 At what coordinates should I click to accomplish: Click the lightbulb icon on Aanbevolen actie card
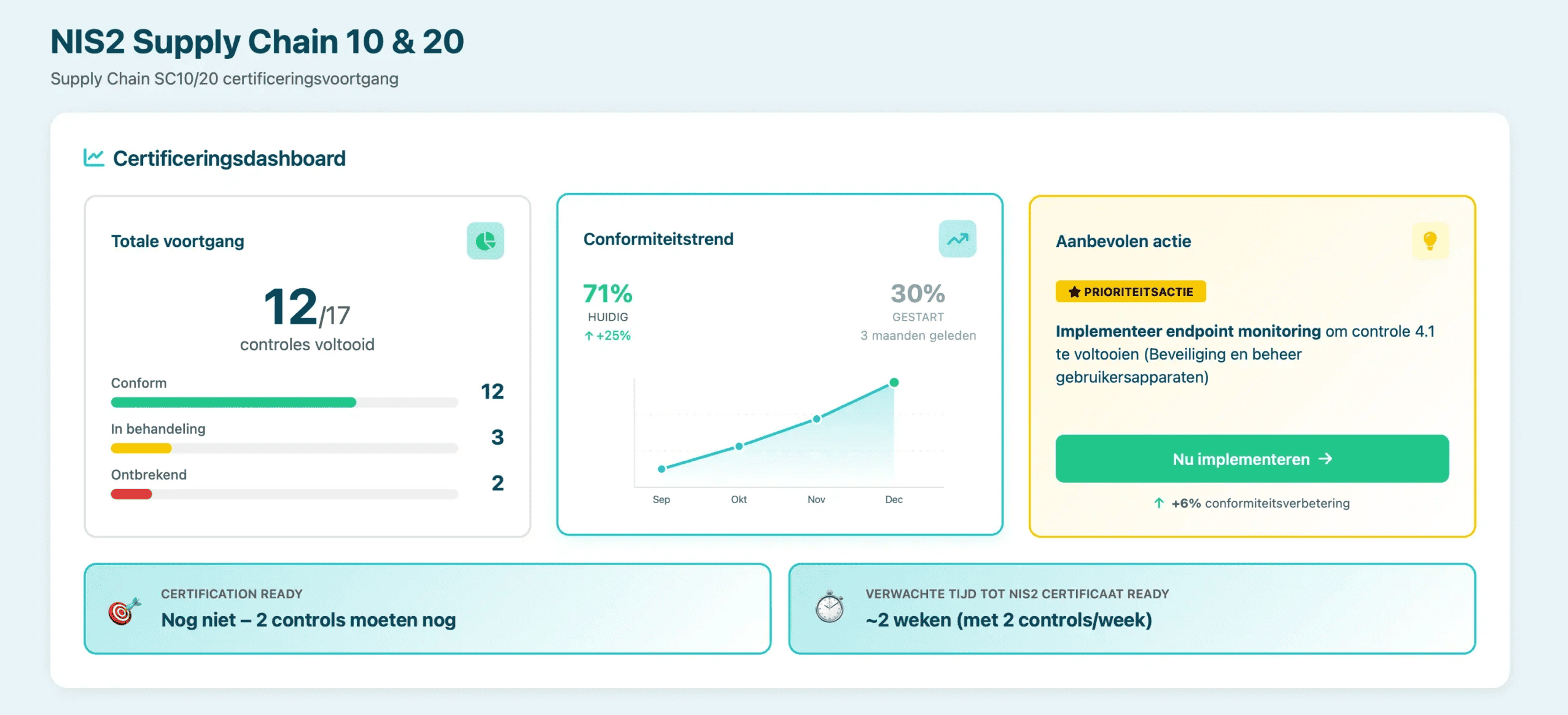1429,241
